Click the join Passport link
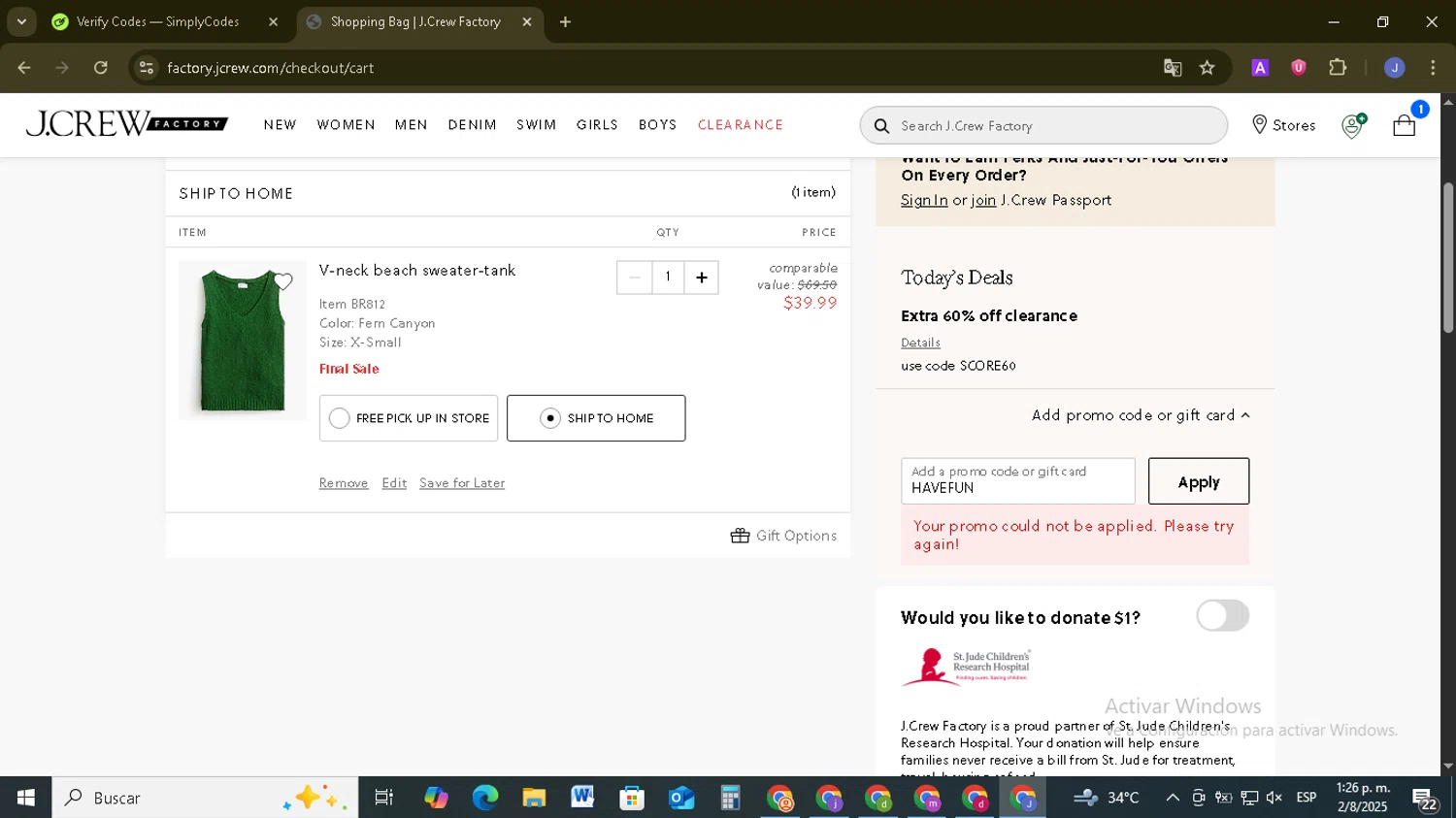 click(x=983, y=200)
